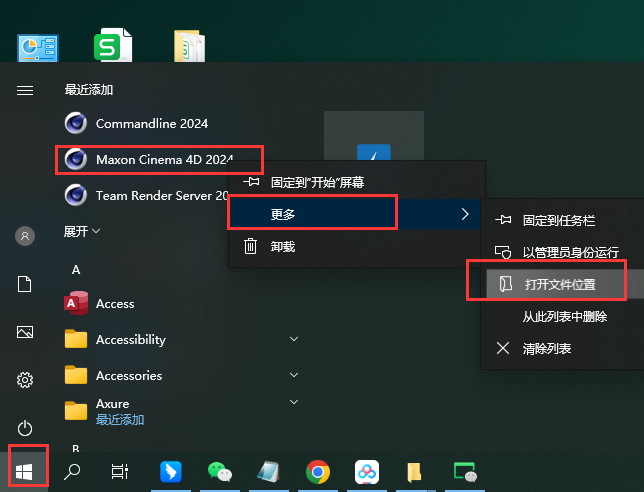Open Control Panel desktop icon

coord(38,48)
